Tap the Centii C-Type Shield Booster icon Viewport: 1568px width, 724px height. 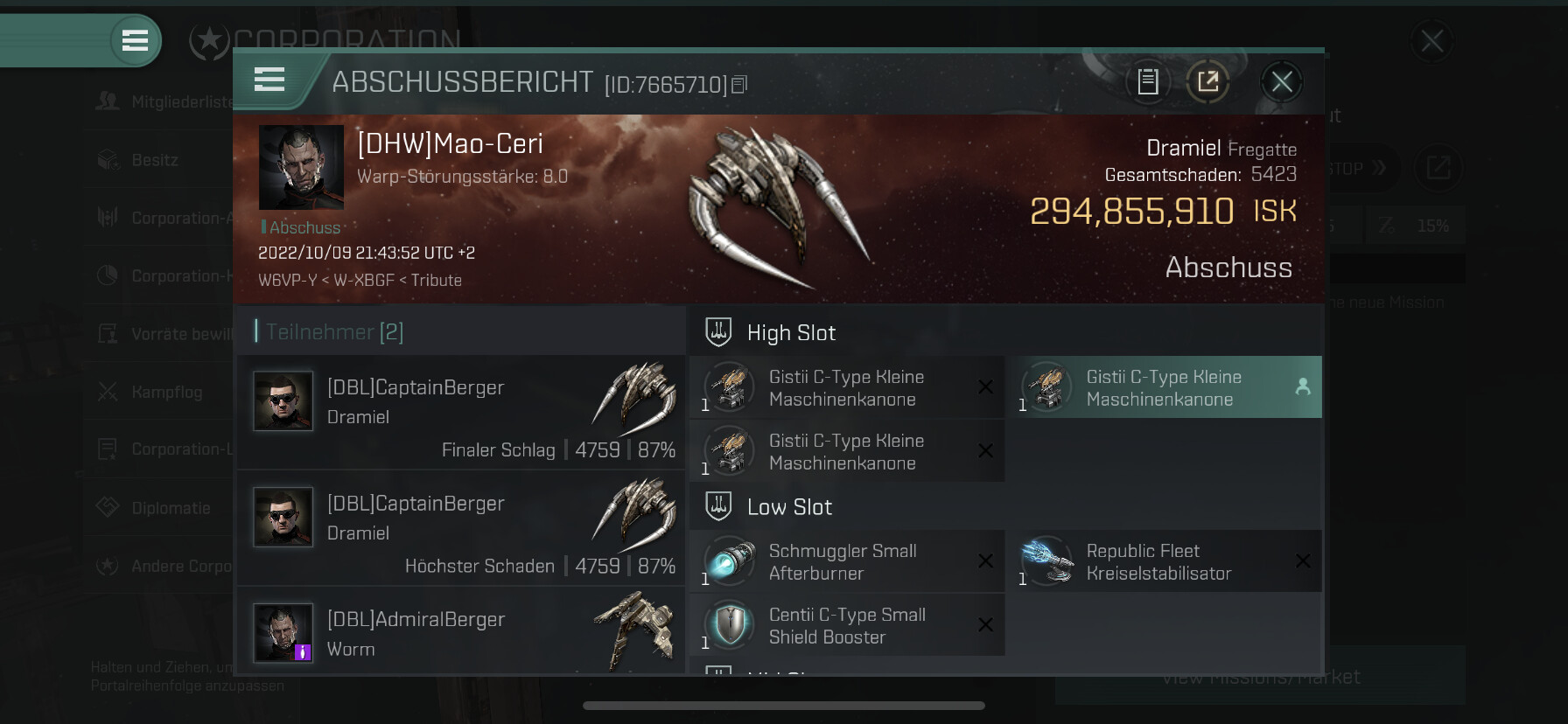coord(730,624)
